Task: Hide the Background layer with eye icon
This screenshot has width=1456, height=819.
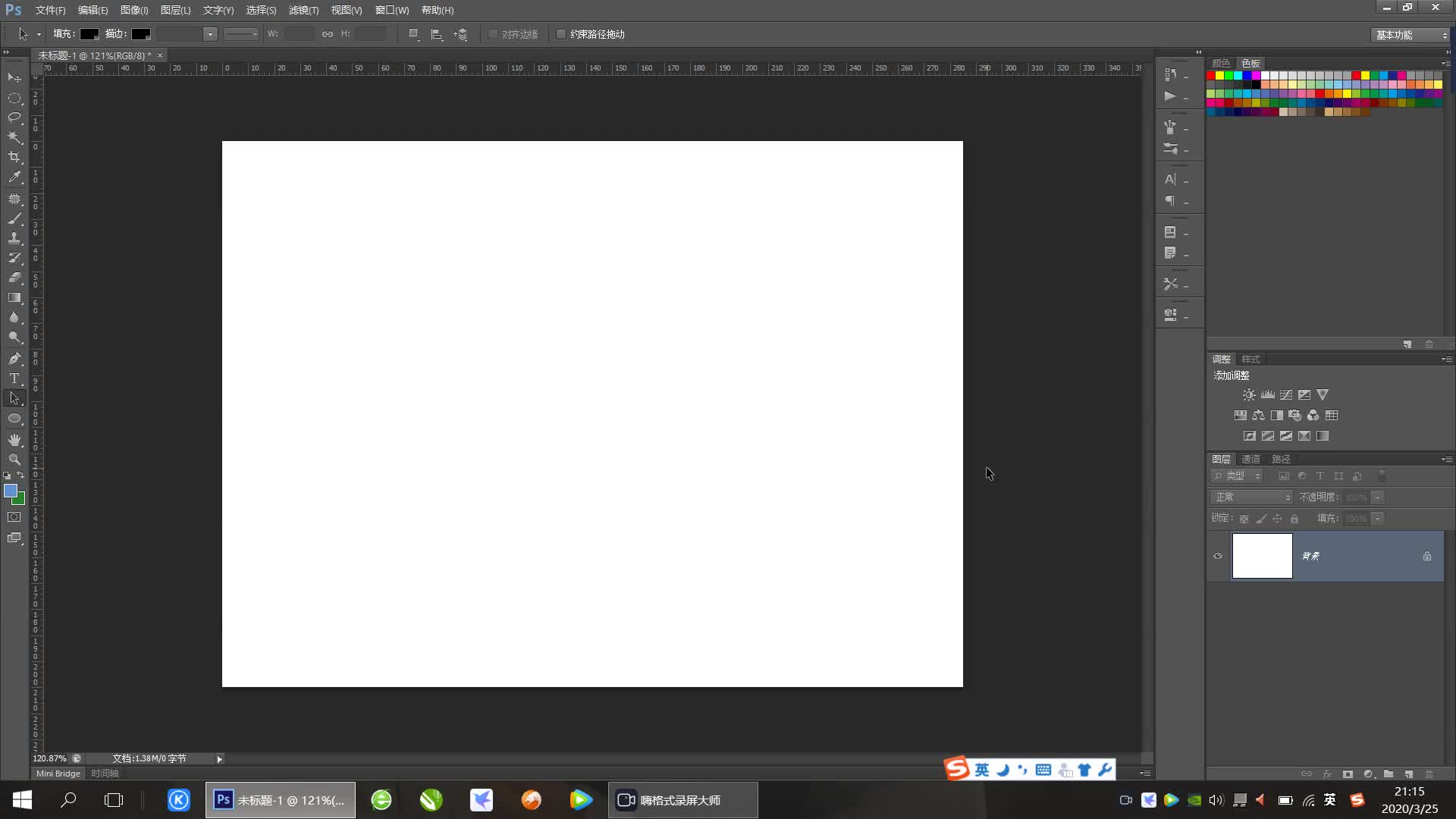Action: point(1218,556)
